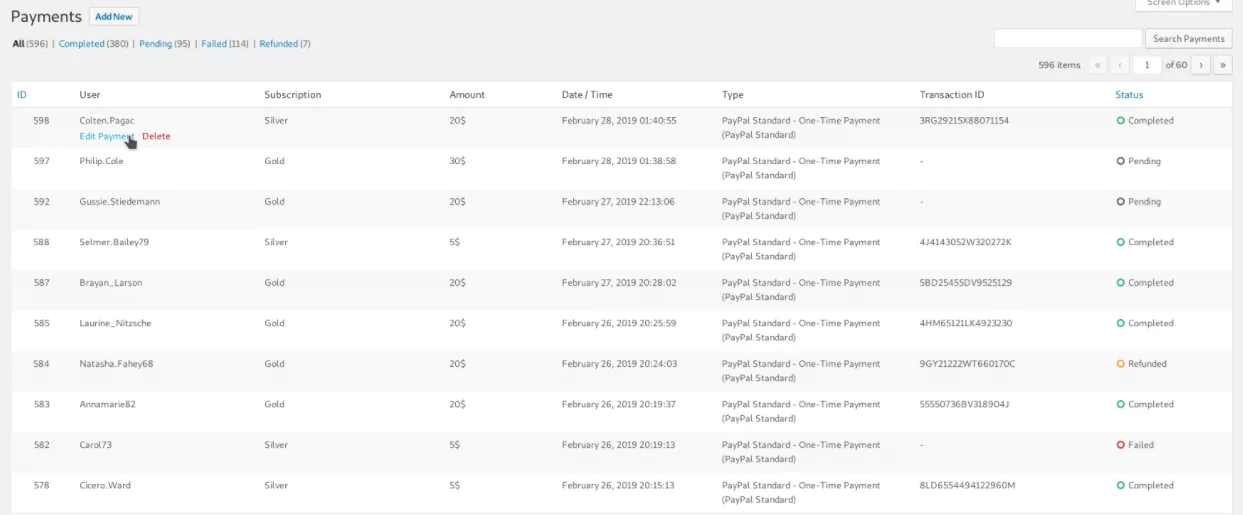Select user Brayan_Larson
The height and width of the screenshot is (515, 1243).
point(111,283)
